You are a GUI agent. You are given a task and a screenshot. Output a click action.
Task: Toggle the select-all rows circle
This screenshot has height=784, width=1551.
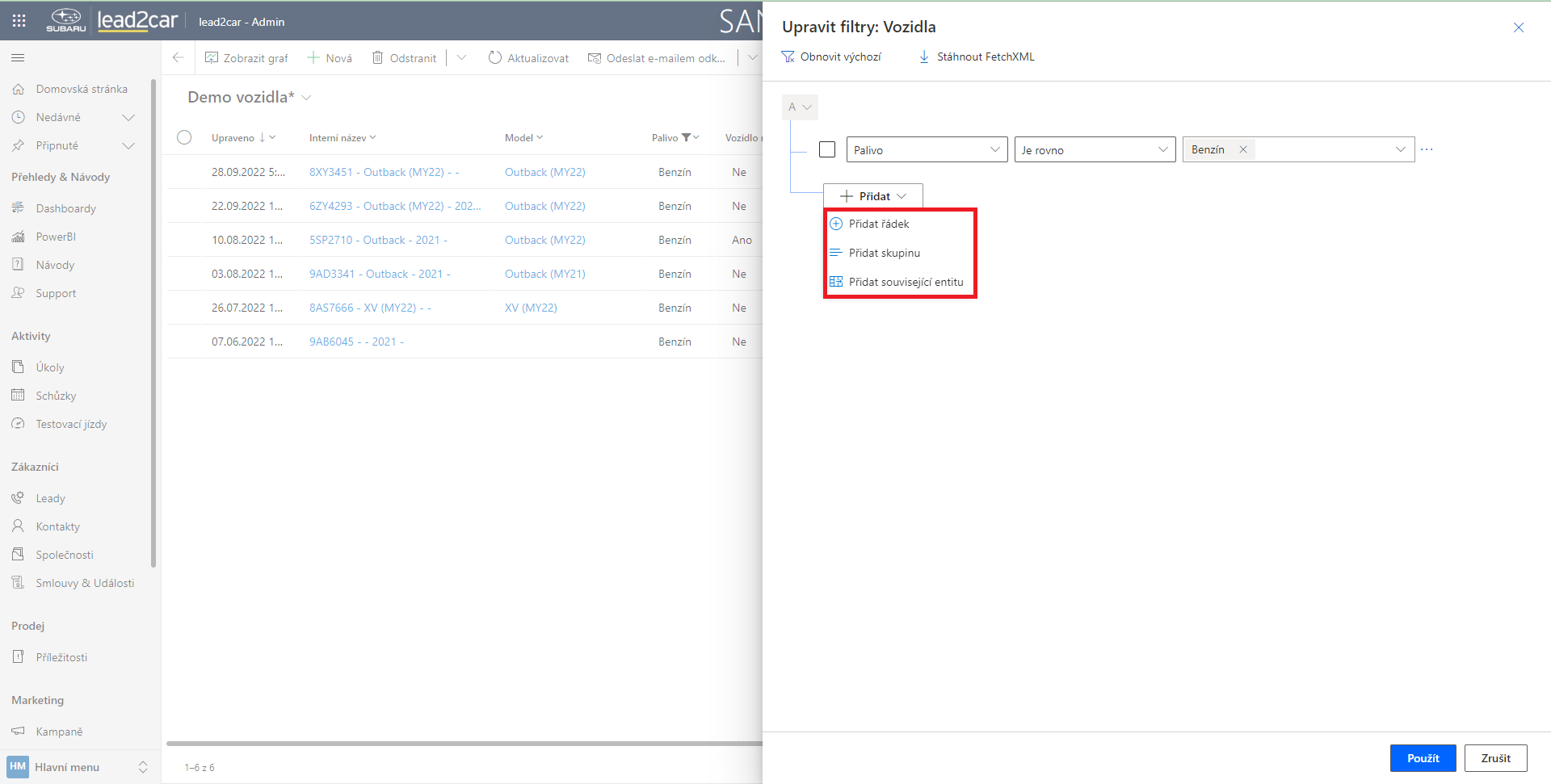click(184, 137)
